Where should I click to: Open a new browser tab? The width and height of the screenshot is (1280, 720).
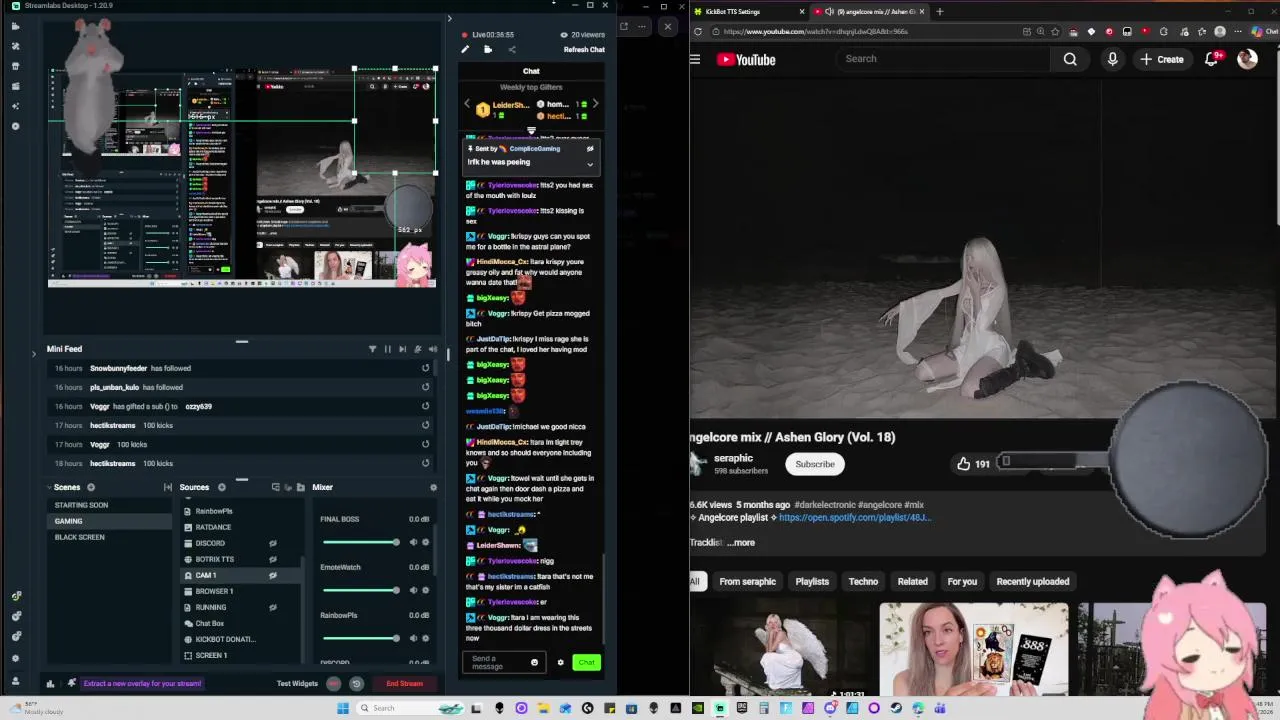click(x=939, y=11)
